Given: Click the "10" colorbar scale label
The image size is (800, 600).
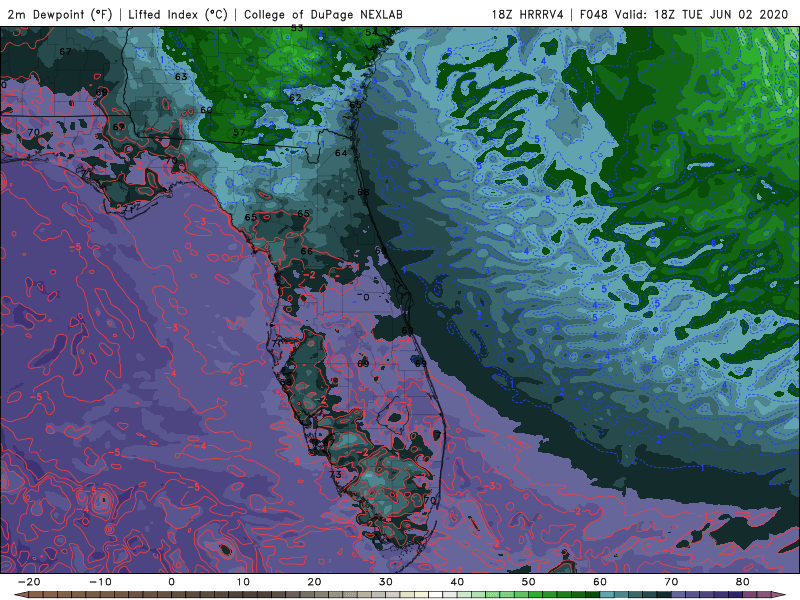Looking at the screenshot, I should point(243,582).
